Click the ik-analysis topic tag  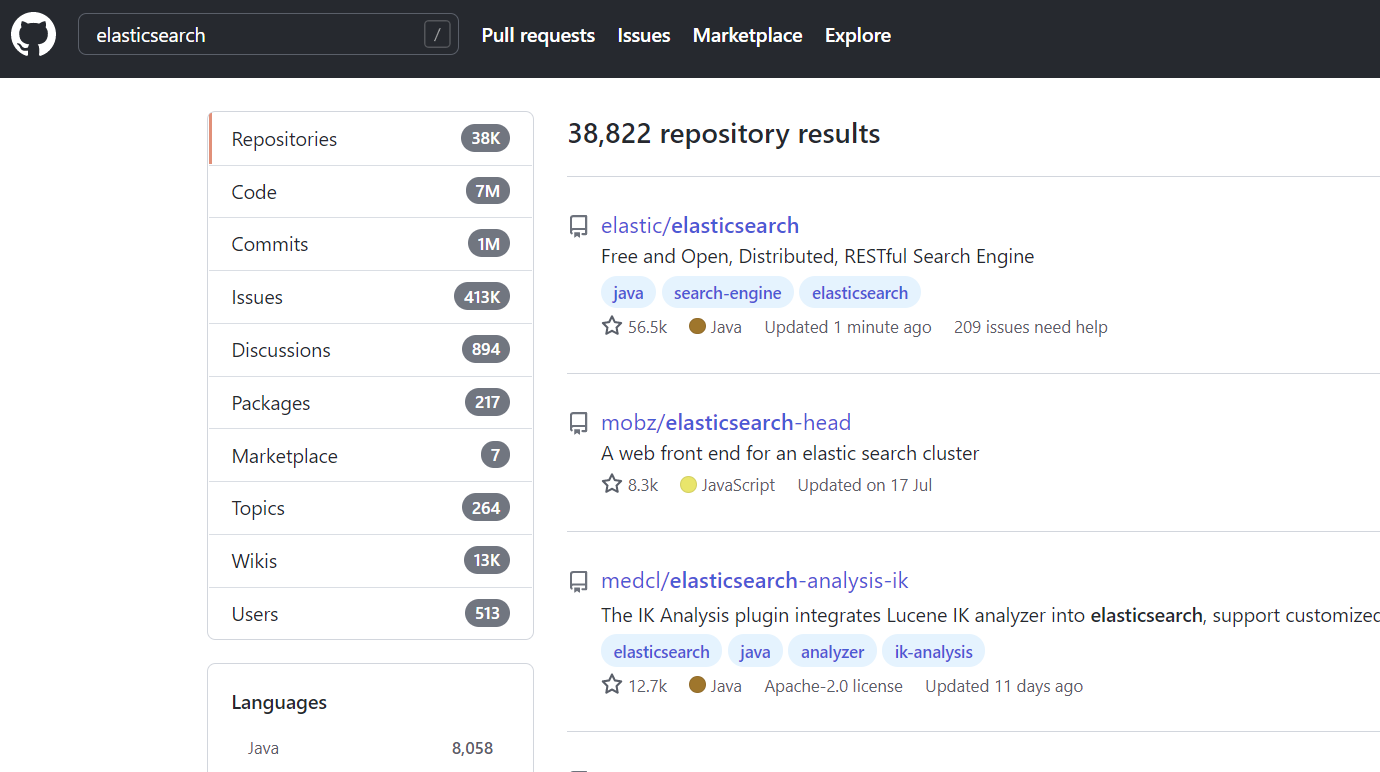coord(934,652)
